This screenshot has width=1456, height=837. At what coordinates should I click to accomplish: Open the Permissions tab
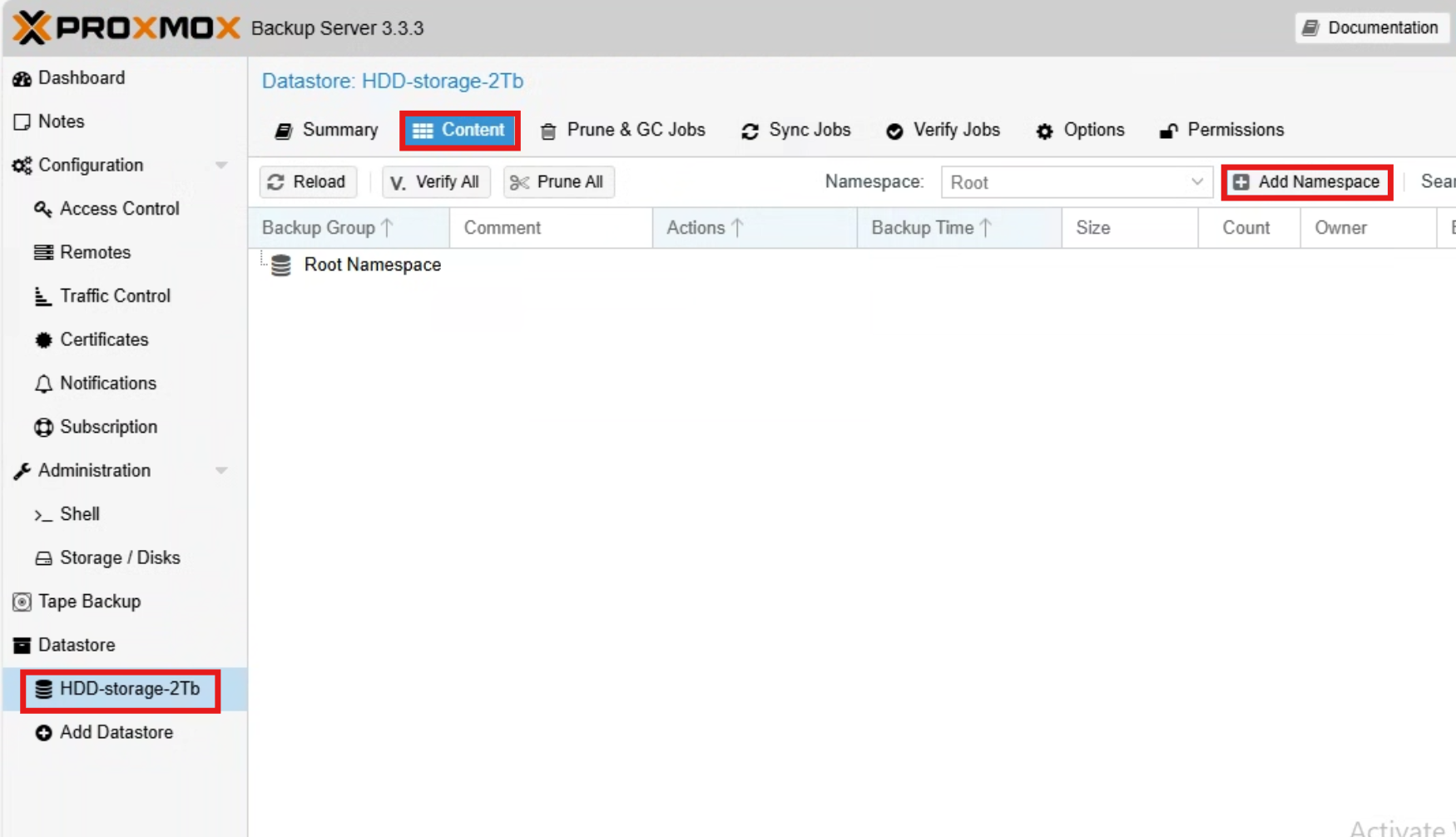(1221, 131)
